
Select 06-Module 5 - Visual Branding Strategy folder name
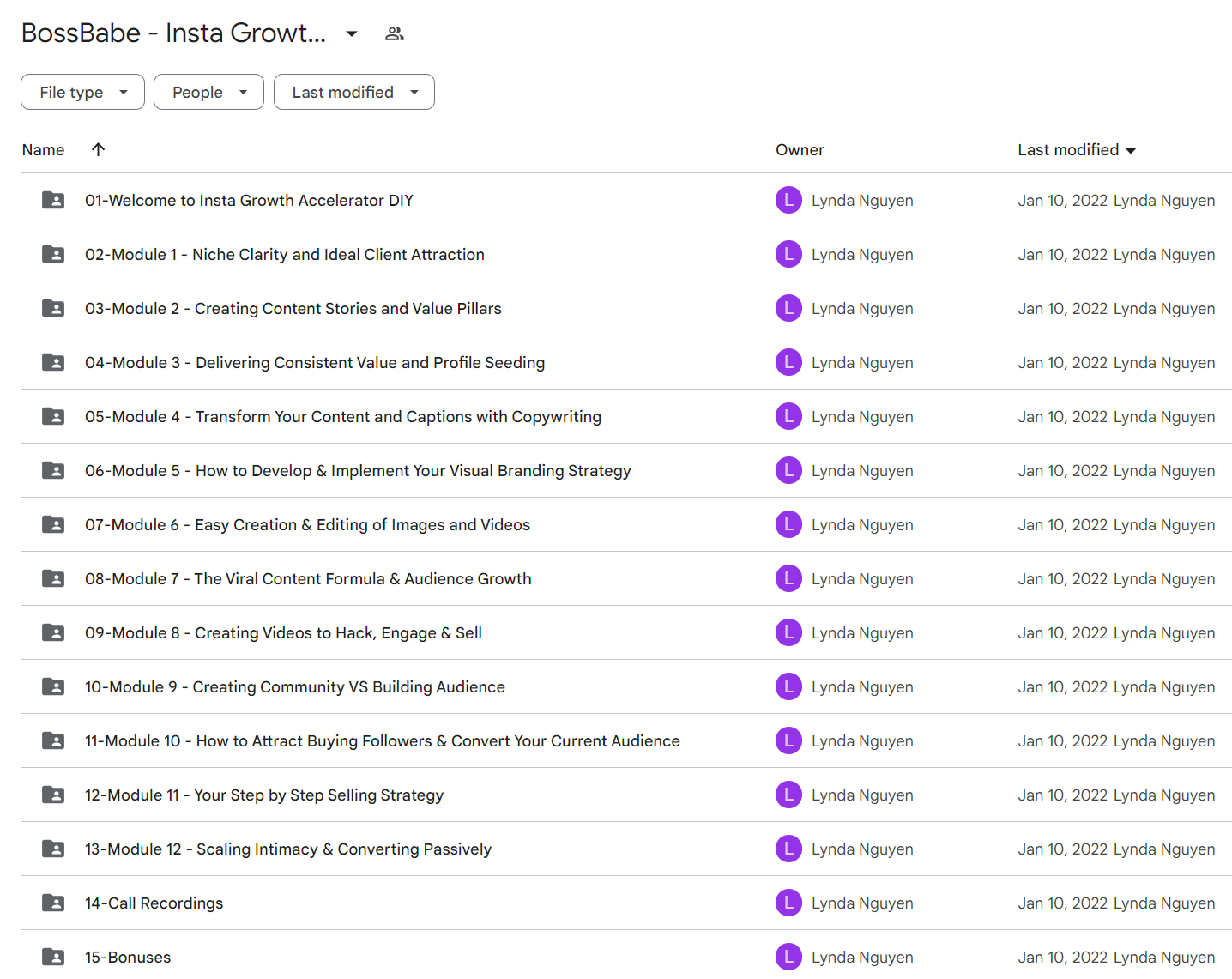tap(358, 470)
